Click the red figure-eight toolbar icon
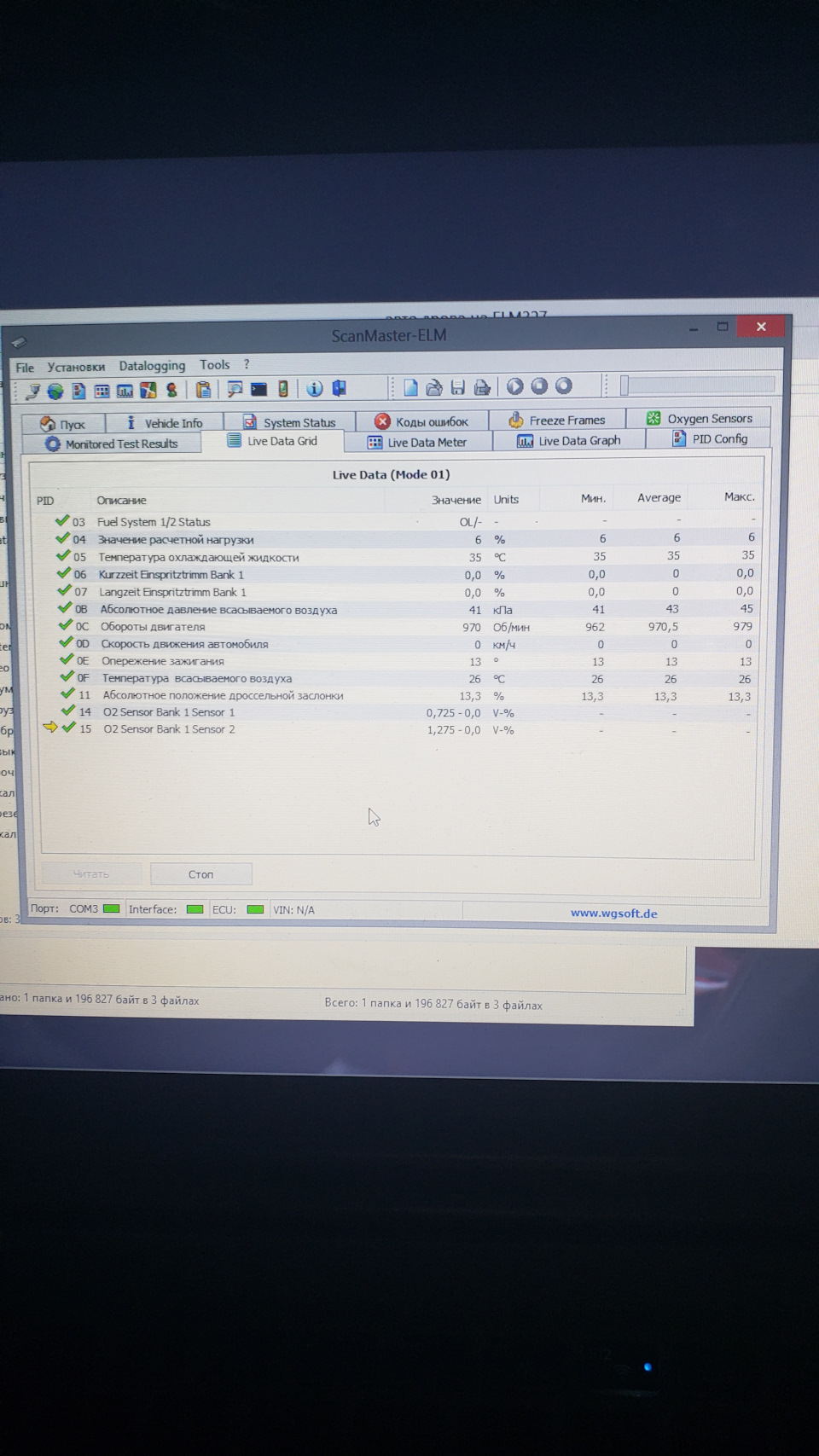Image resolution: width=819 pixels, height=1456 pixels. pyautogui.click(x=171, y=391)
